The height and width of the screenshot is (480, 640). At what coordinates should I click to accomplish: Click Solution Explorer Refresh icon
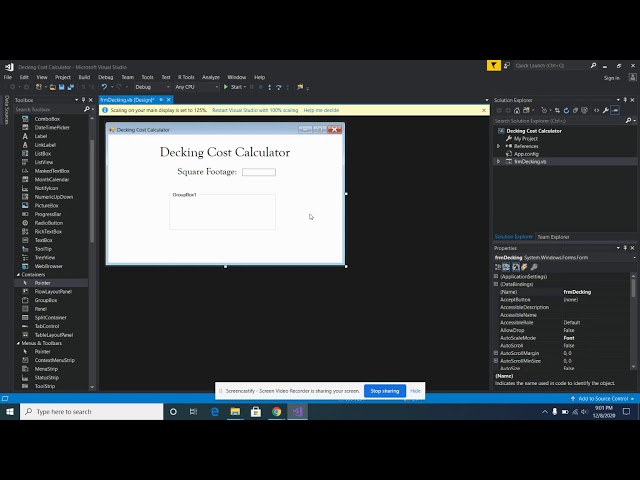tap(566, 110)
